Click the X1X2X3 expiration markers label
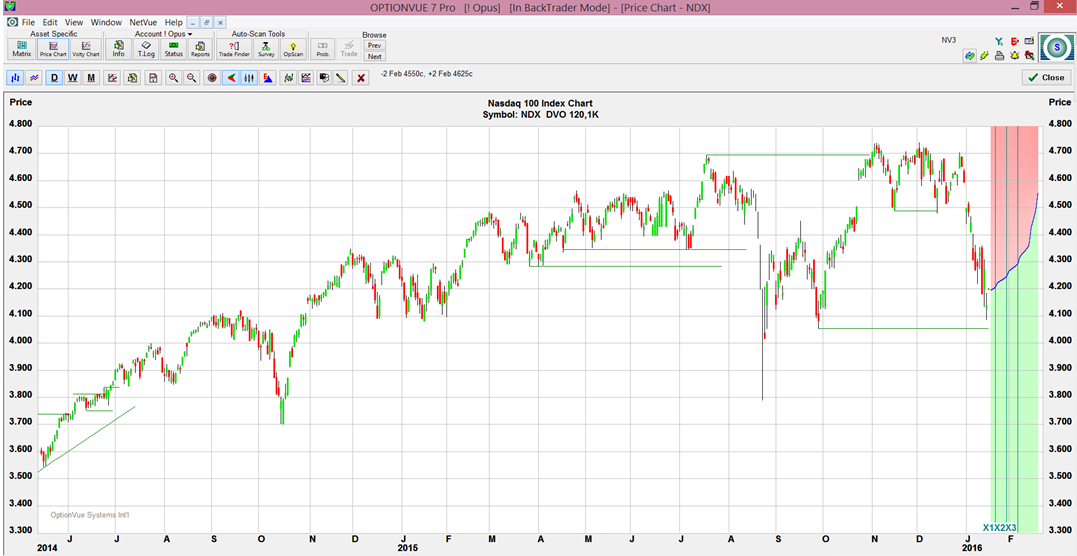Screen dimensions: 1077x556 pyautogui.click(x=999, y=528)
